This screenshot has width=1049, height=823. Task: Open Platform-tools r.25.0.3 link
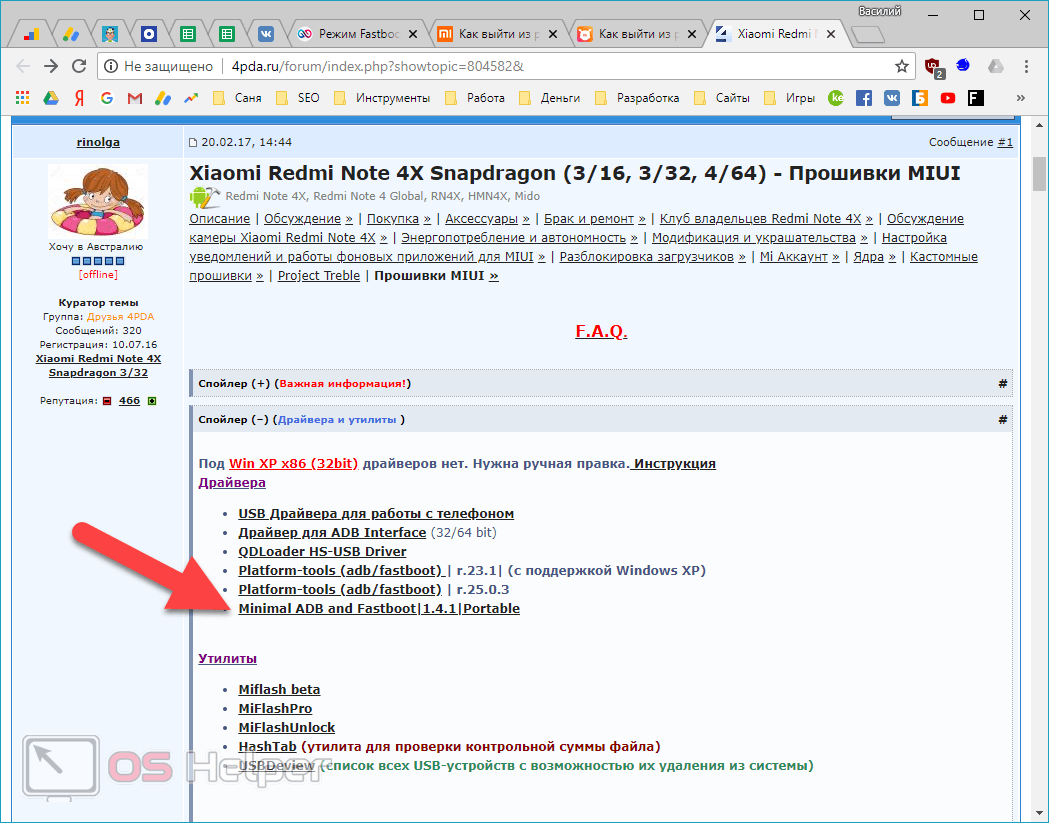tap(340, 590)
